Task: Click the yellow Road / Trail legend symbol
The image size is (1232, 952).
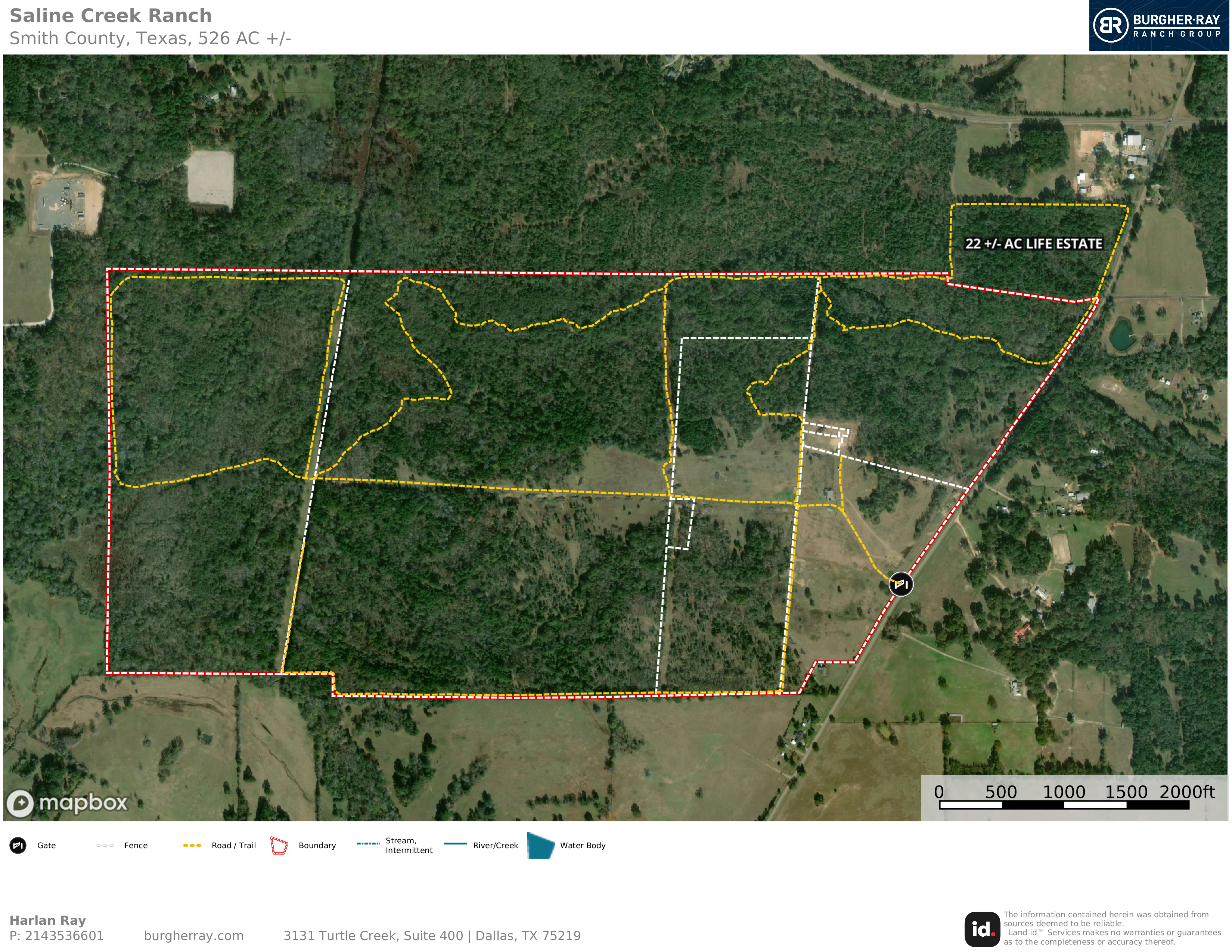Action: [x=192, y=845]
